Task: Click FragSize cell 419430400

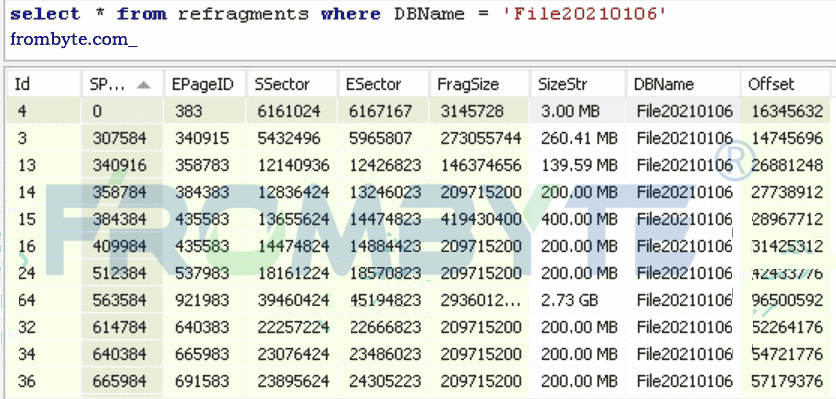Action: pyautogui.click(x=481, y=219)
